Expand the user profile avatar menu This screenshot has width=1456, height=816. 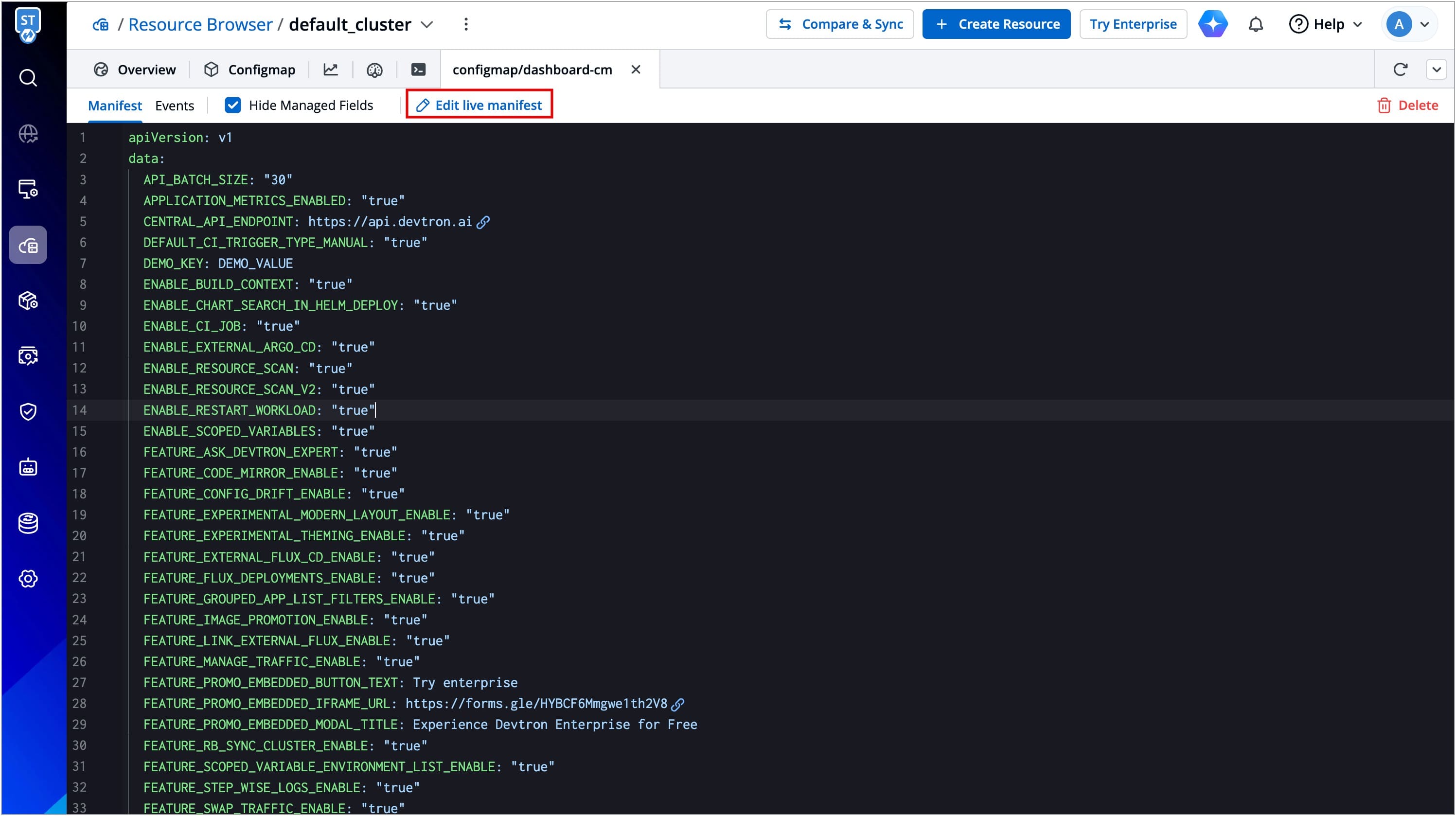pyautogui.click(x=1408, y=24)
